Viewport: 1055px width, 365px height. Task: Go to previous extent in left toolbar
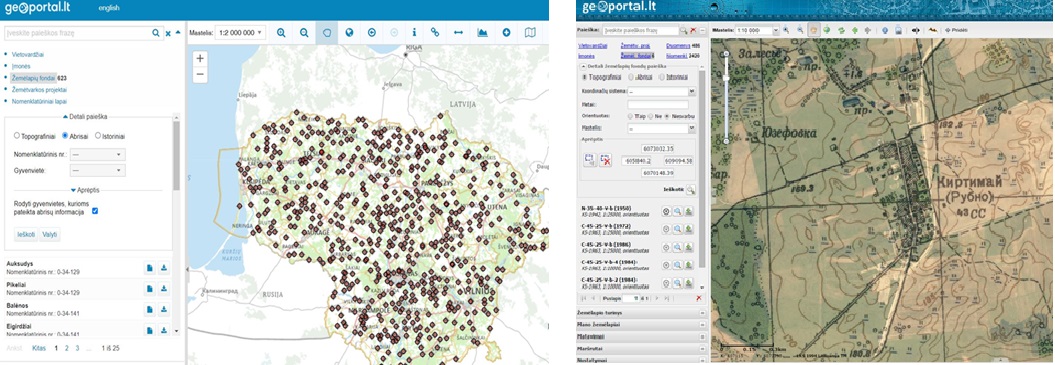[x=372, y=32]
